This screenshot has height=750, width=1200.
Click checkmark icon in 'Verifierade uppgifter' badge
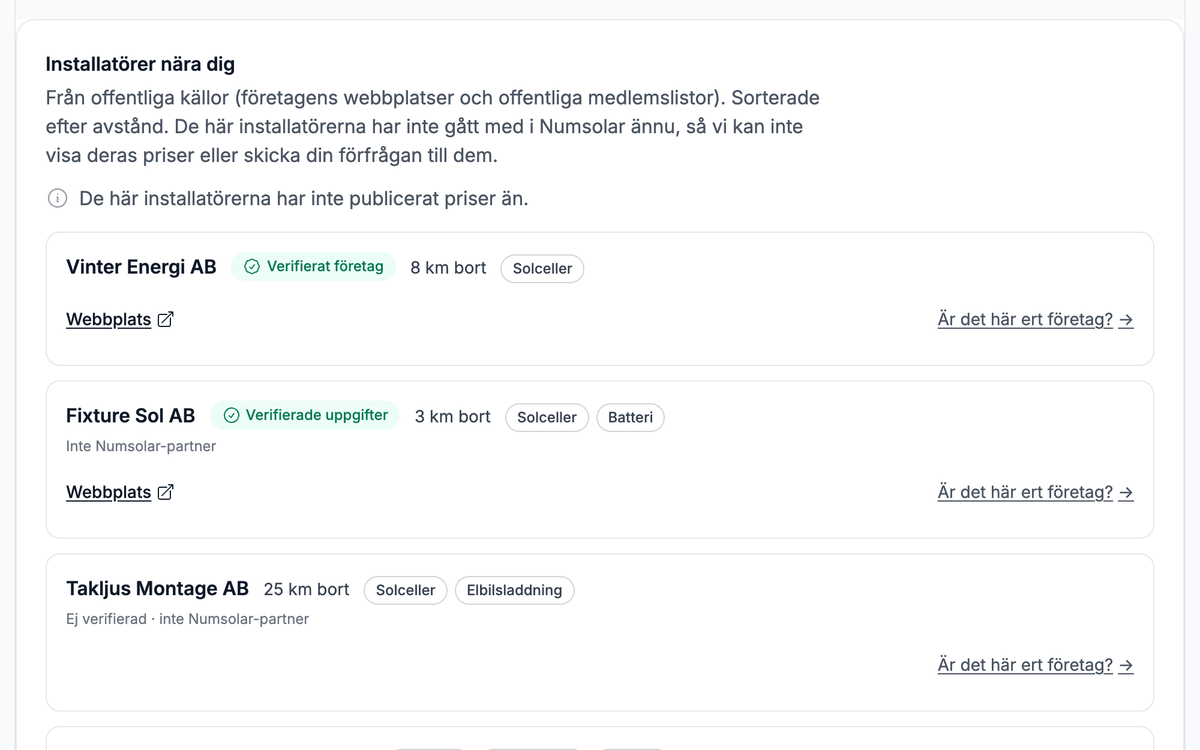click(231, 415)
